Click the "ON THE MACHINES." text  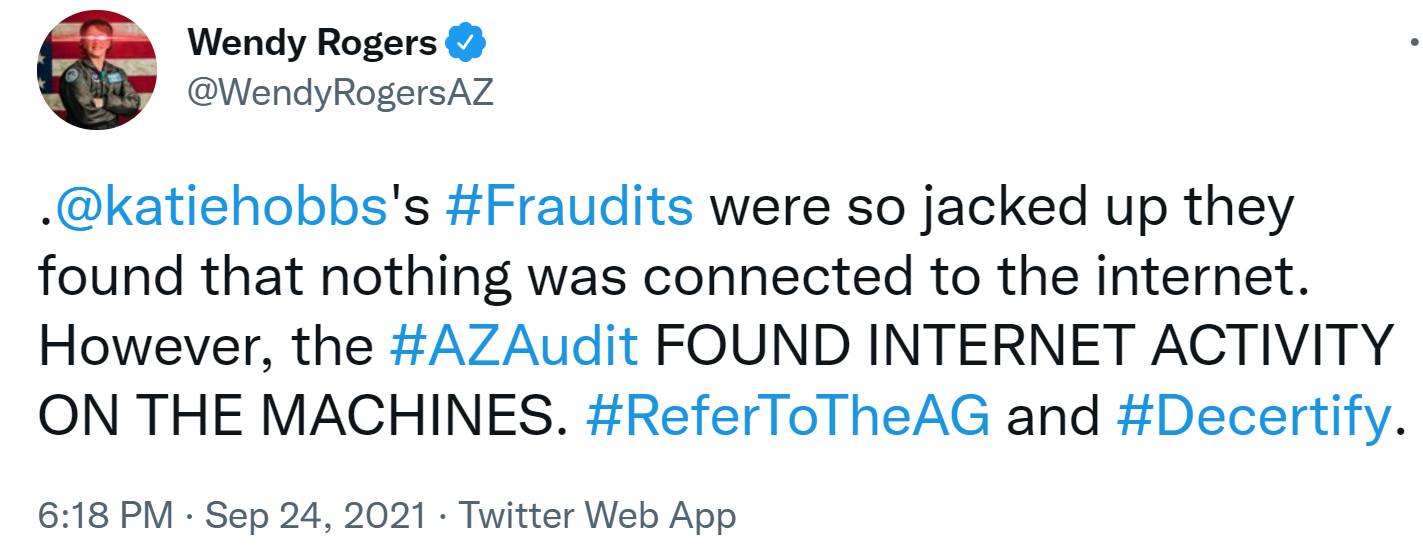(296, 415)
